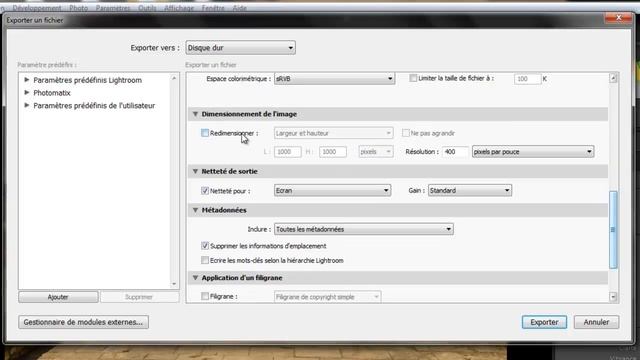The image size is (640, 360).
Task: Open the Paramètres menu
Action: click(x=113, y=8)
